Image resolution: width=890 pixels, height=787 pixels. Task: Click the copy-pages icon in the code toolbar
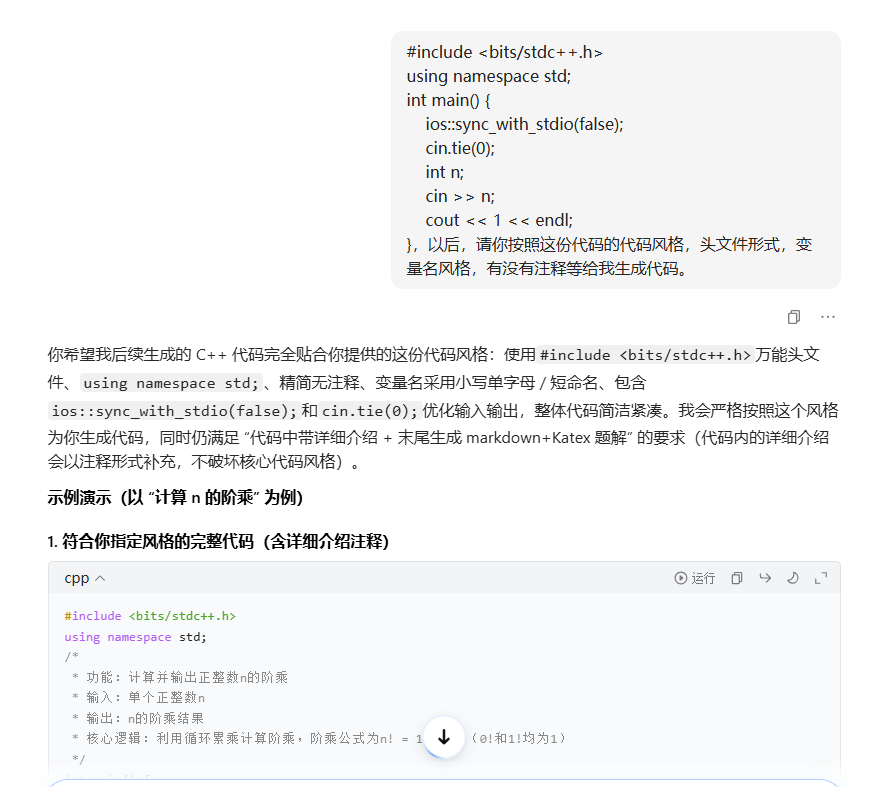(736, 578)
